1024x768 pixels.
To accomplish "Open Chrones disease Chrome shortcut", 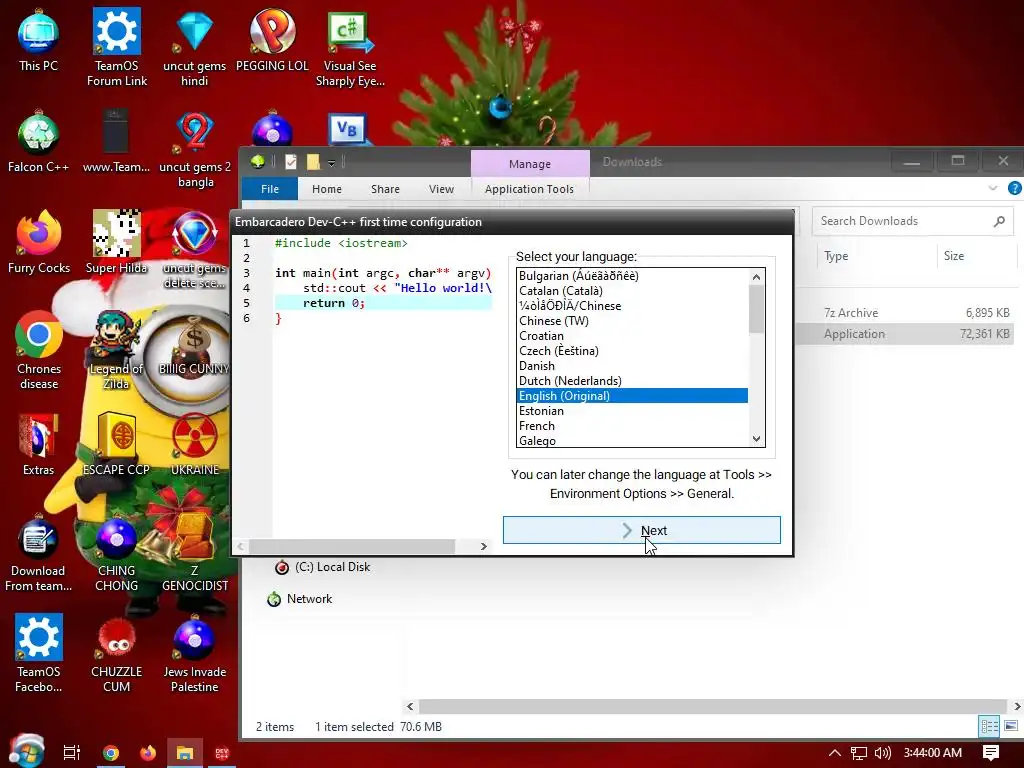I will (39, 351).
